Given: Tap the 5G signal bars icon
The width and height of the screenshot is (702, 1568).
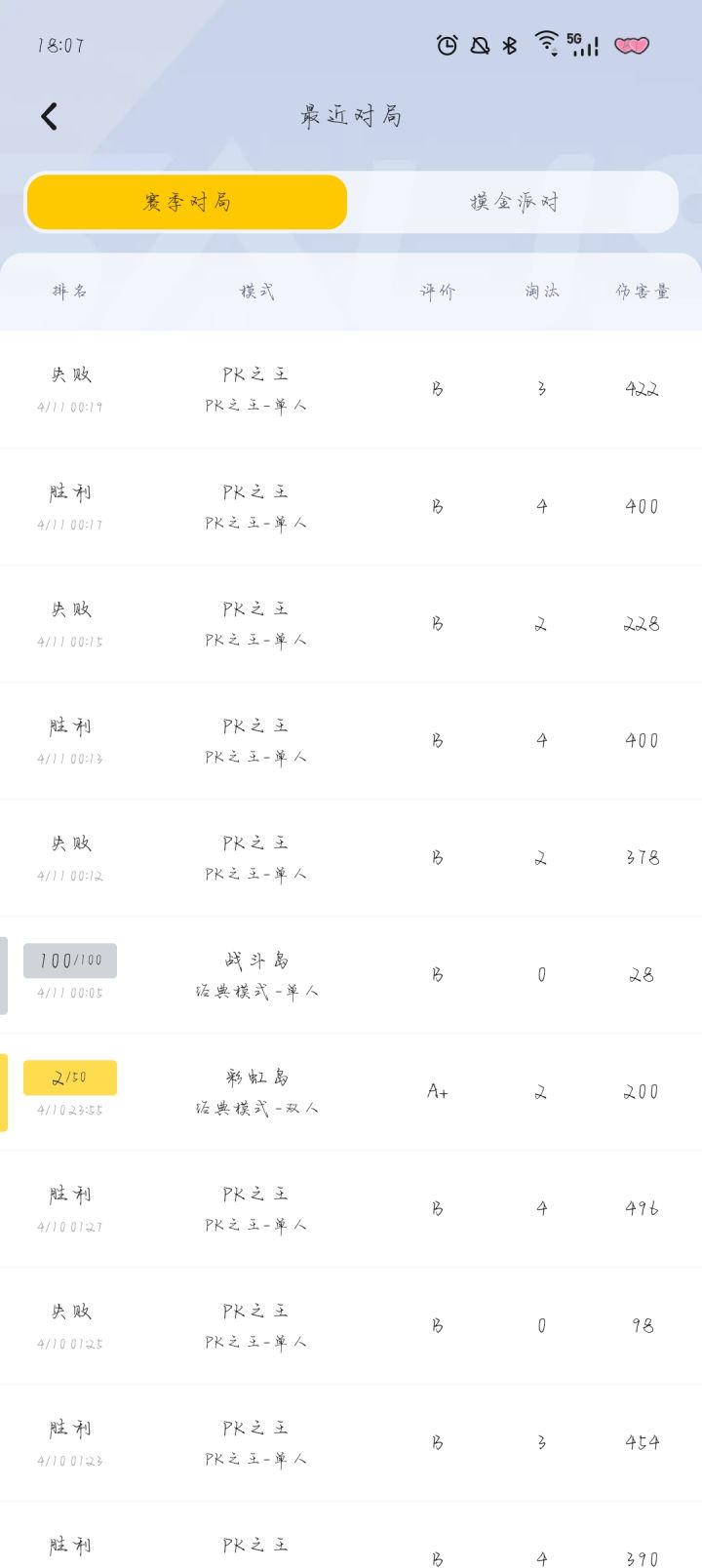Looking at the screenshot, I should (583, 44).
